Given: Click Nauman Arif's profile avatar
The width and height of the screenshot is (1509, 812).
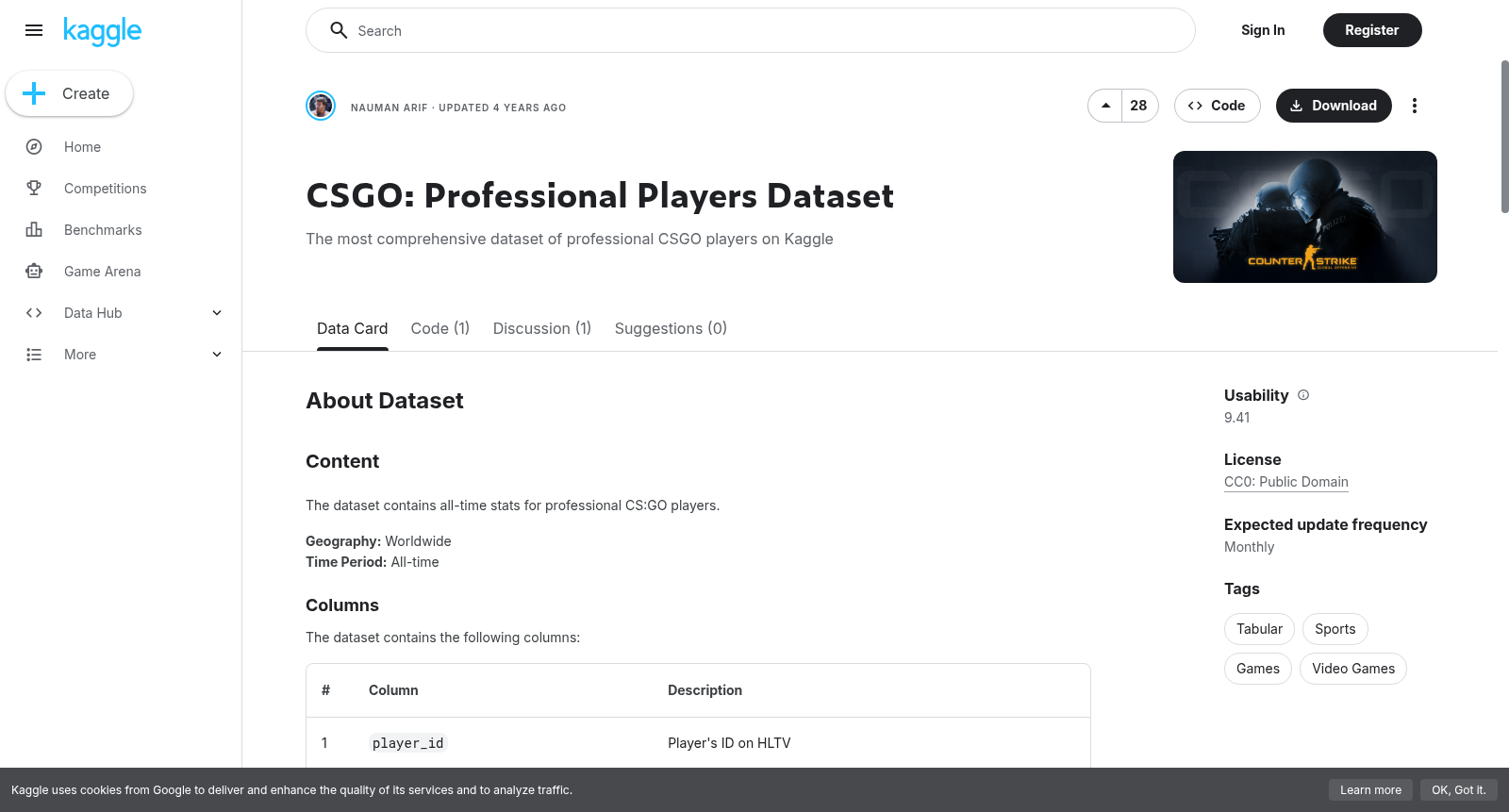Looking at the screenshot, I should [x=321, y=106].
